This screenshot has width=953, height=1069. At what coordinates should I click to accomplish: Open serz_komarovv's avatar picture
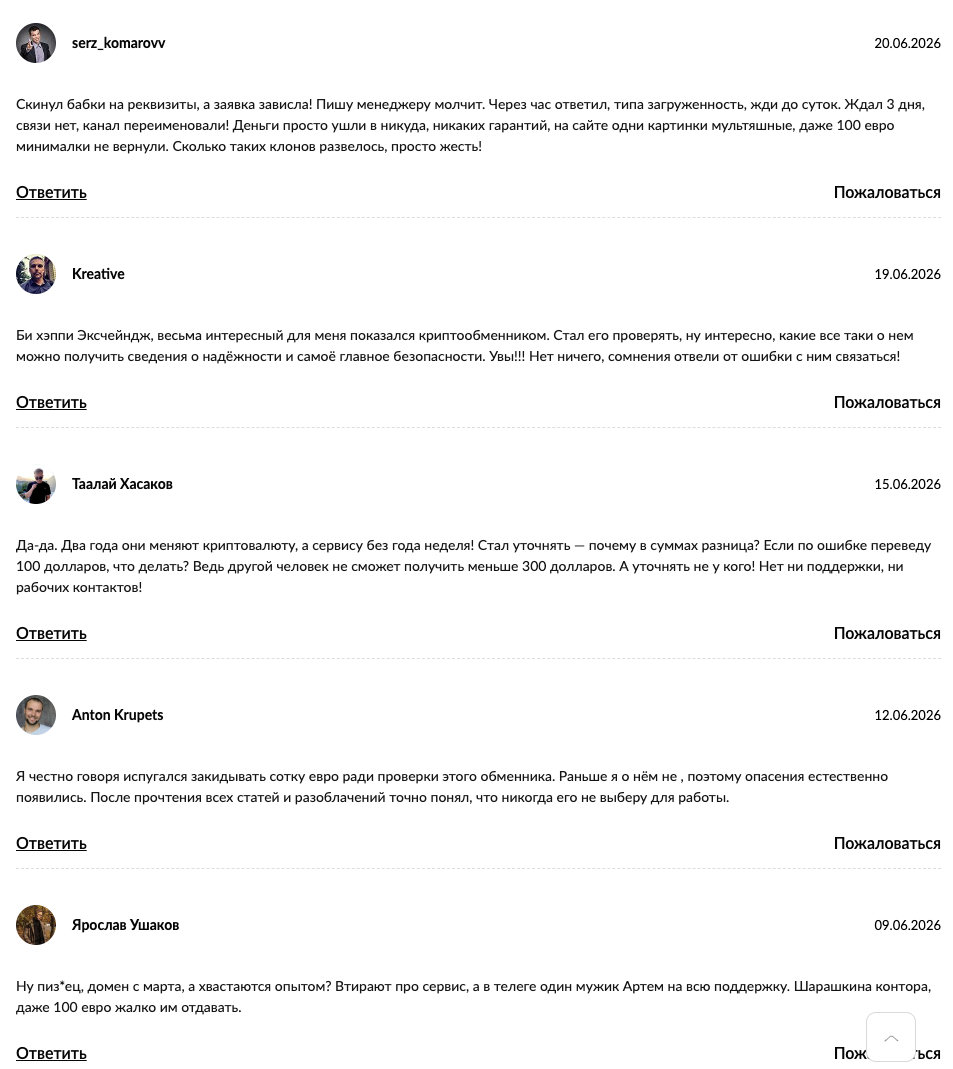click(x=36, y=43)
